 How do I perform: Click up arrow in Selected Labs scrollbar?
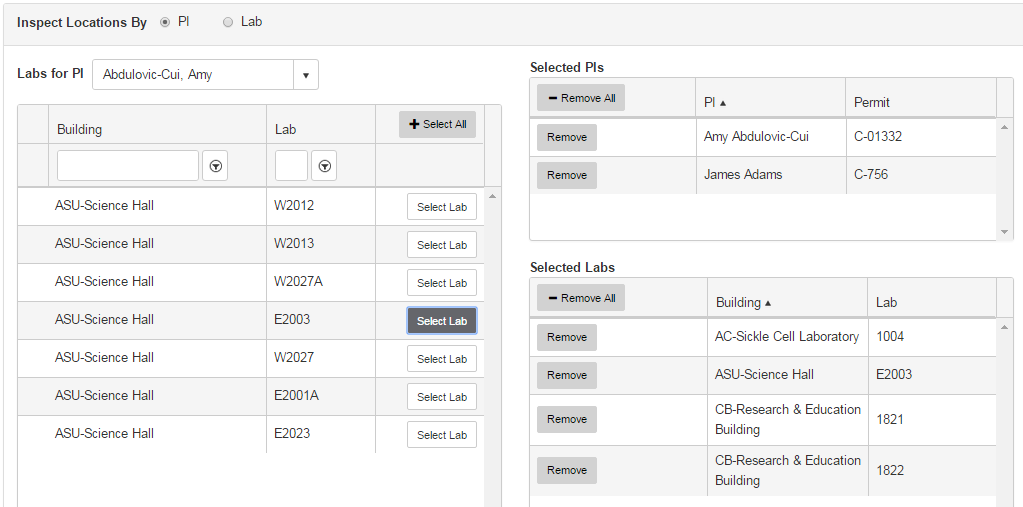(x=1004, y=327)
